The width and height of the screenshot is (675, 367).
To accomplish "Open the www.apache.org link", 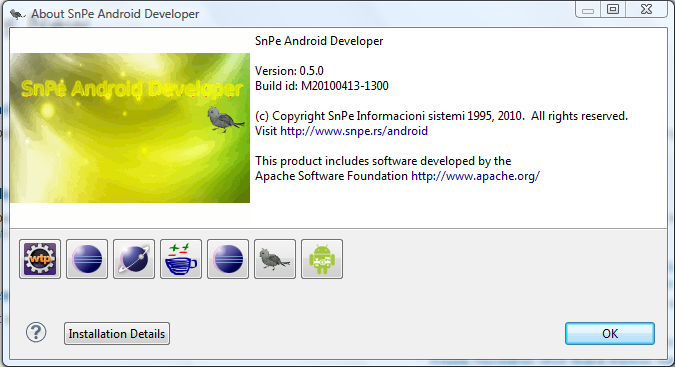I will (475, 176).
